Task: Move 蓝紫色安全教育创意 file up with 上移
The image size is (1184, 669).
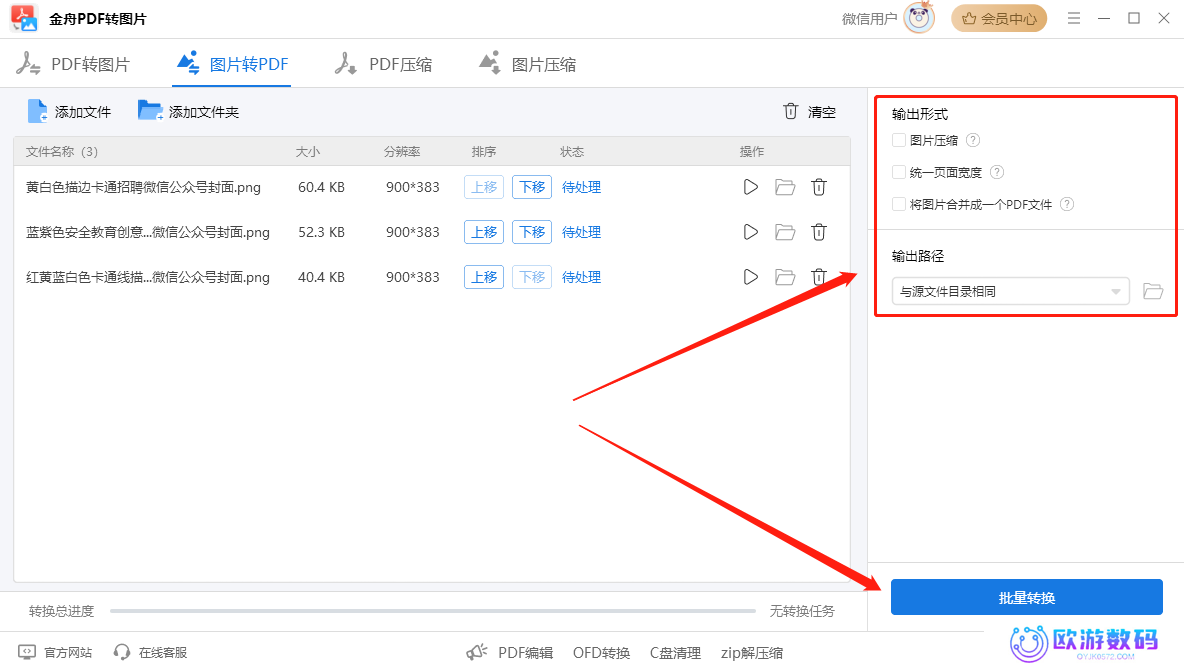Action: [x=484, y=232]
